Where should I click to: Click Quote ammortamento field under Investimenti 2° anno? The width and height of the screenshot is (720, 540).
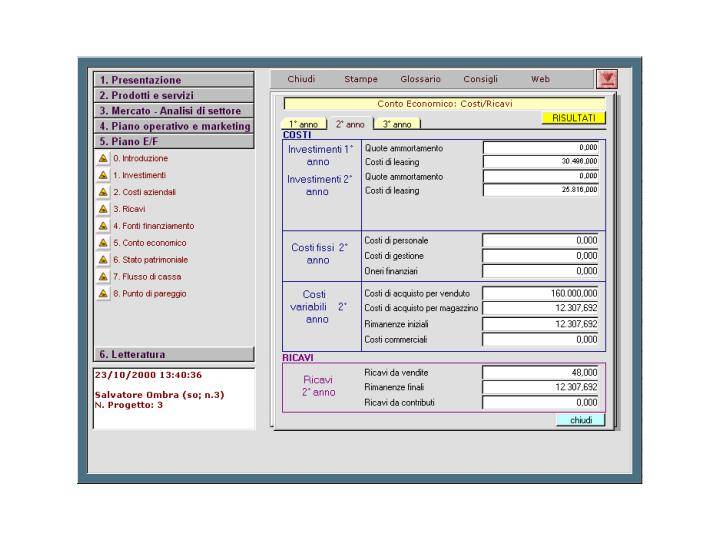pos(541,176)
